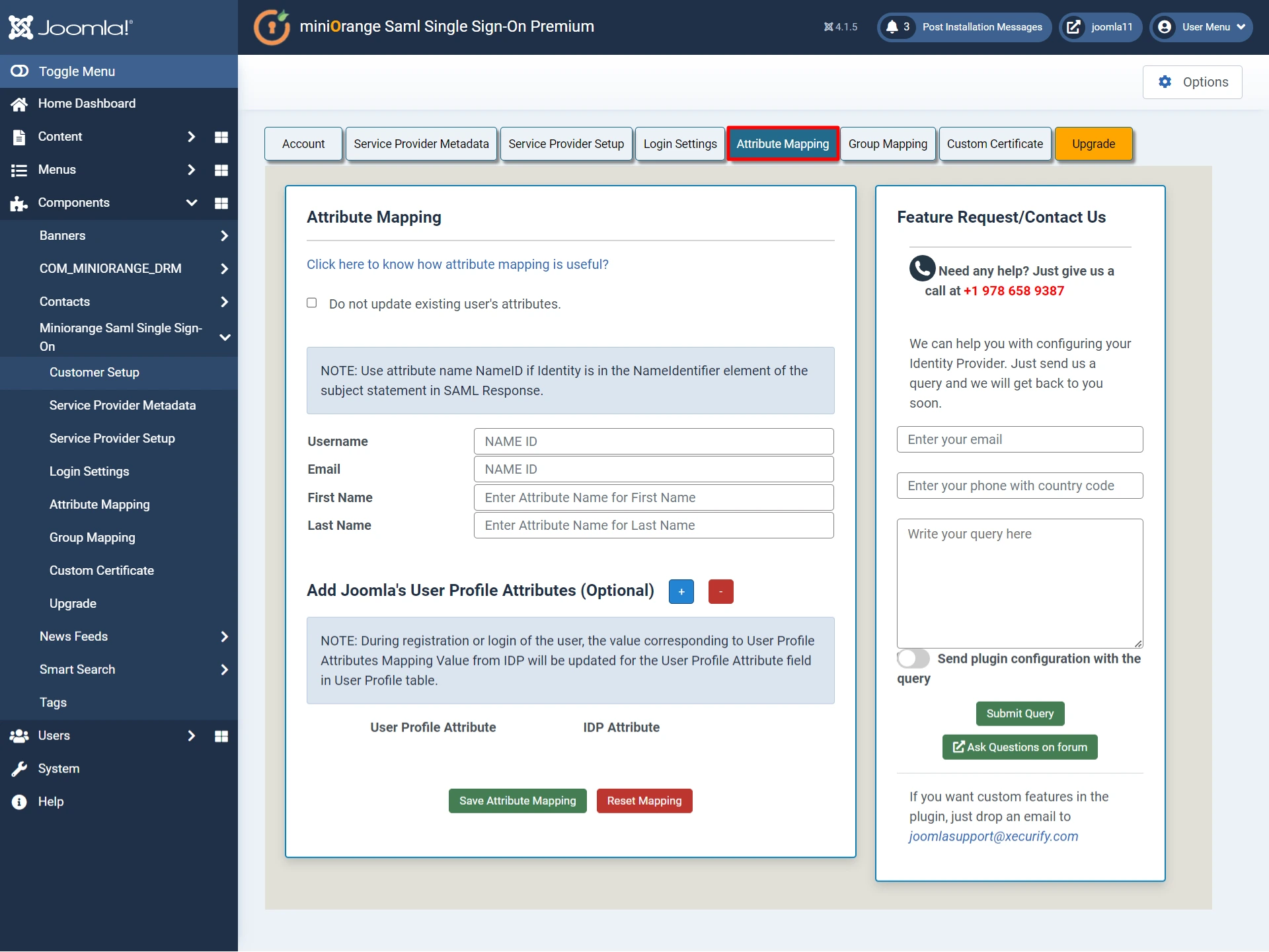
Task: Click the 'Enter your email' field
Action: [1020, 439]
